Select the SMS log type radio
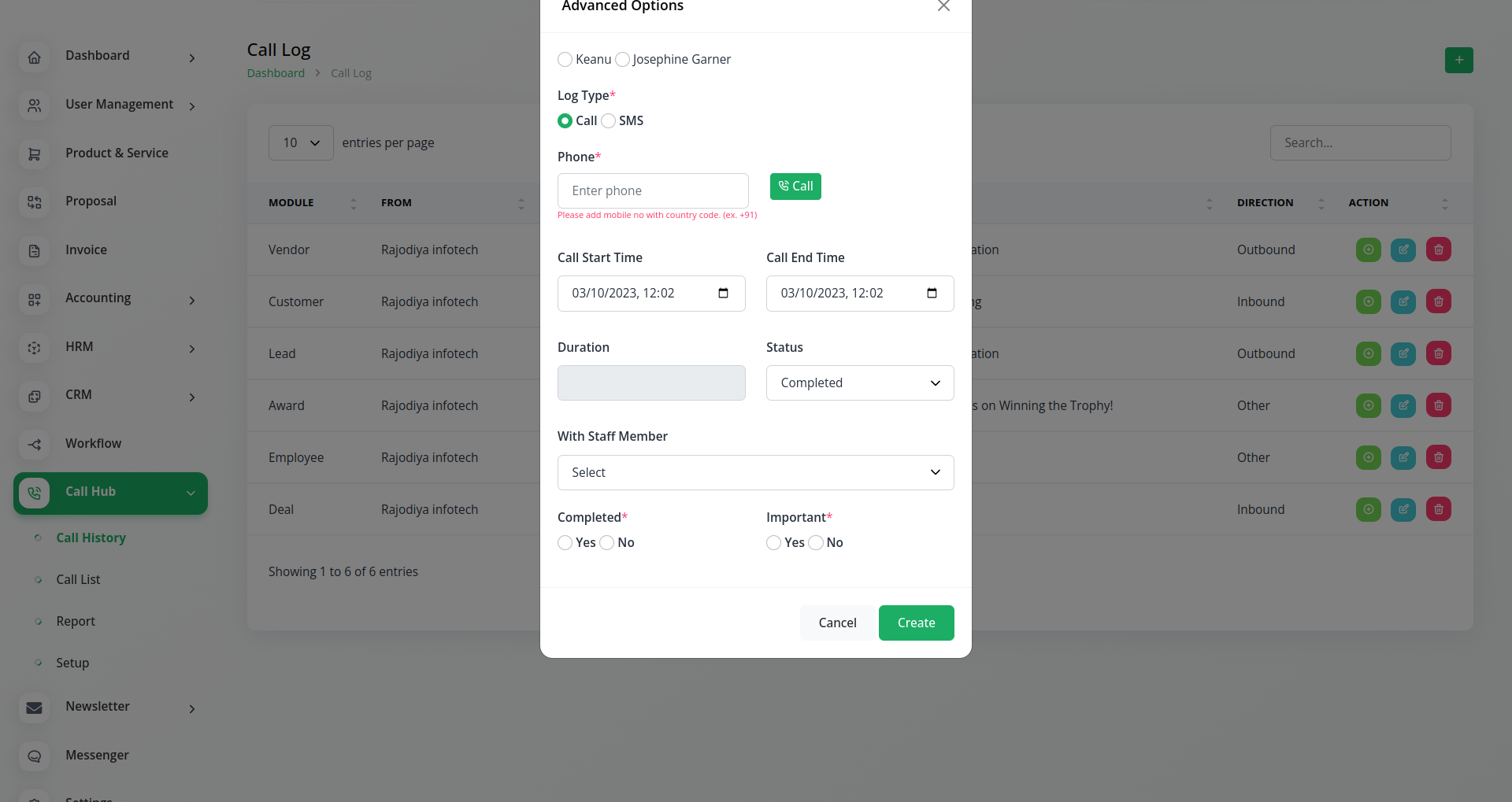 [609, 121]
